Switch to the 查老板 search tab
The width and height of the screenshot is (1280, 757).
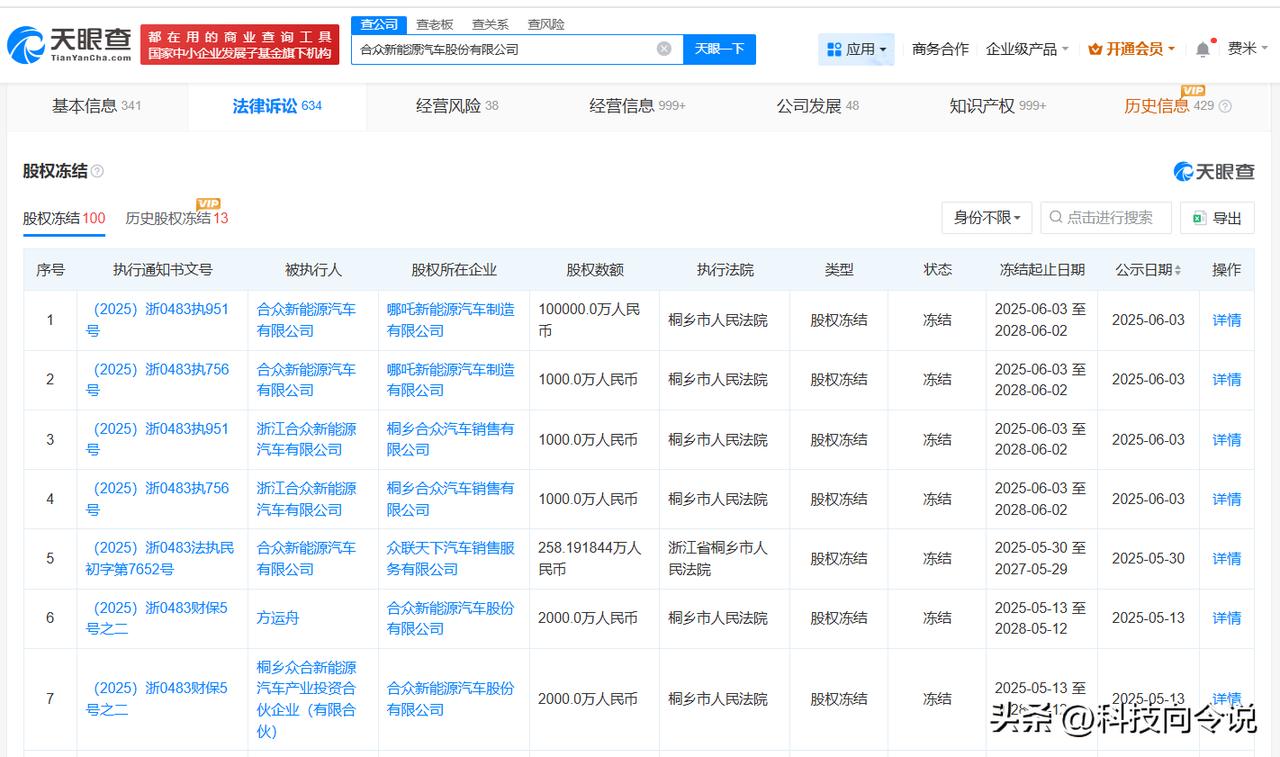click(x=434, y=24)
